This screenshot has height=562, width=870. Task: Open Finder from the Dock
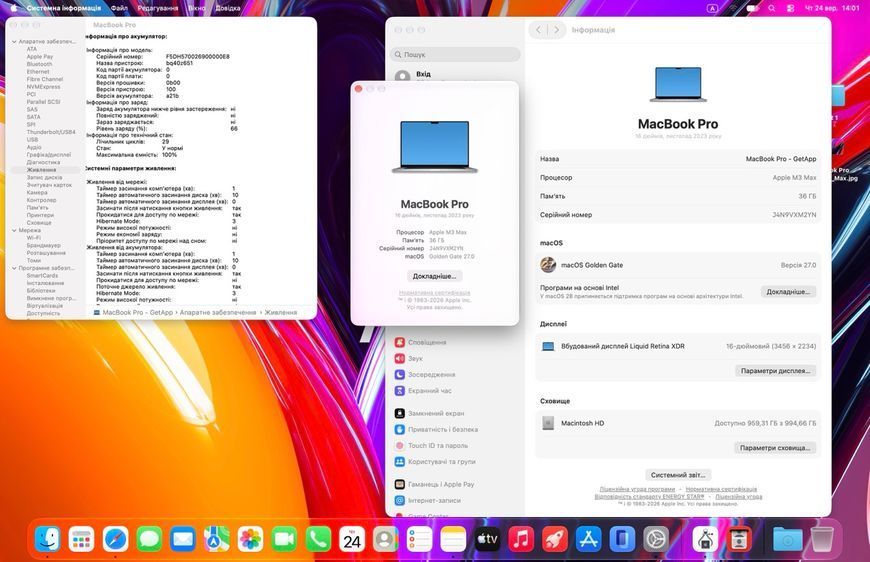point(48,539)
